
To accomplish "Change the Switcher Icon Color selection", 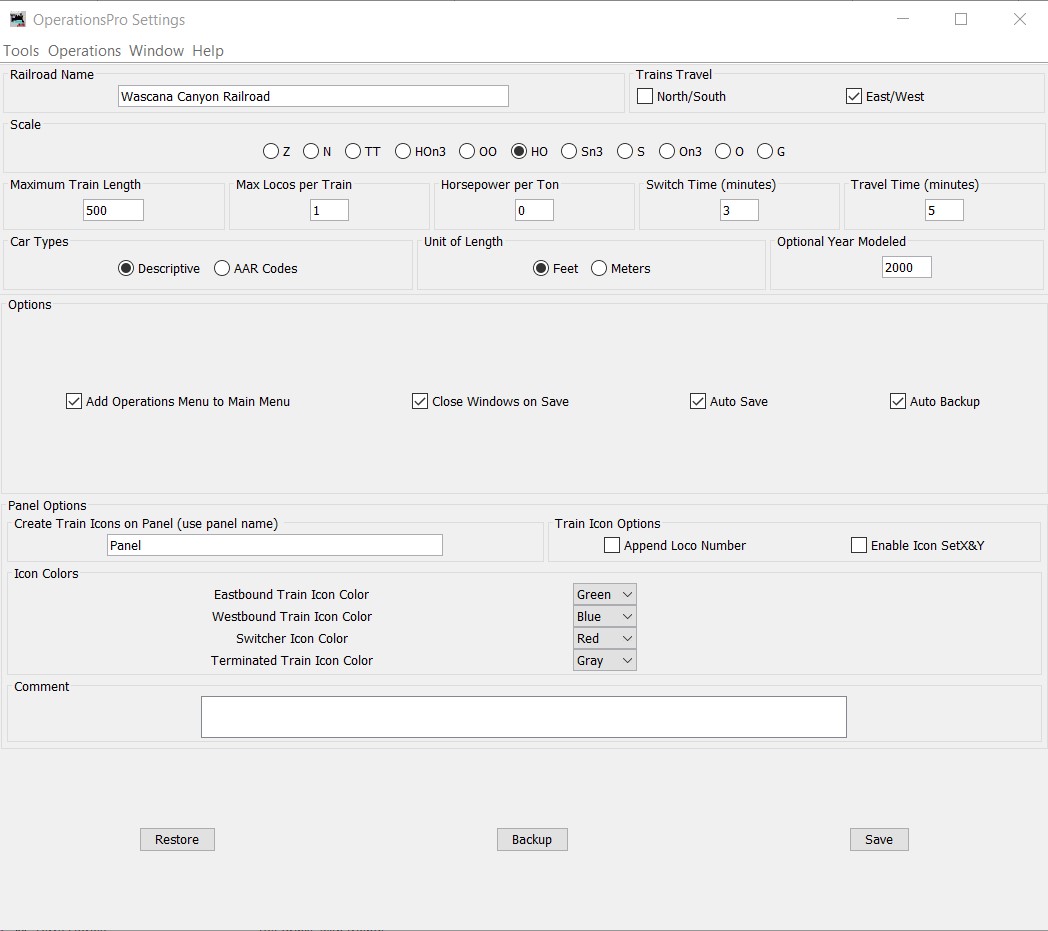I will pos(604,638).
